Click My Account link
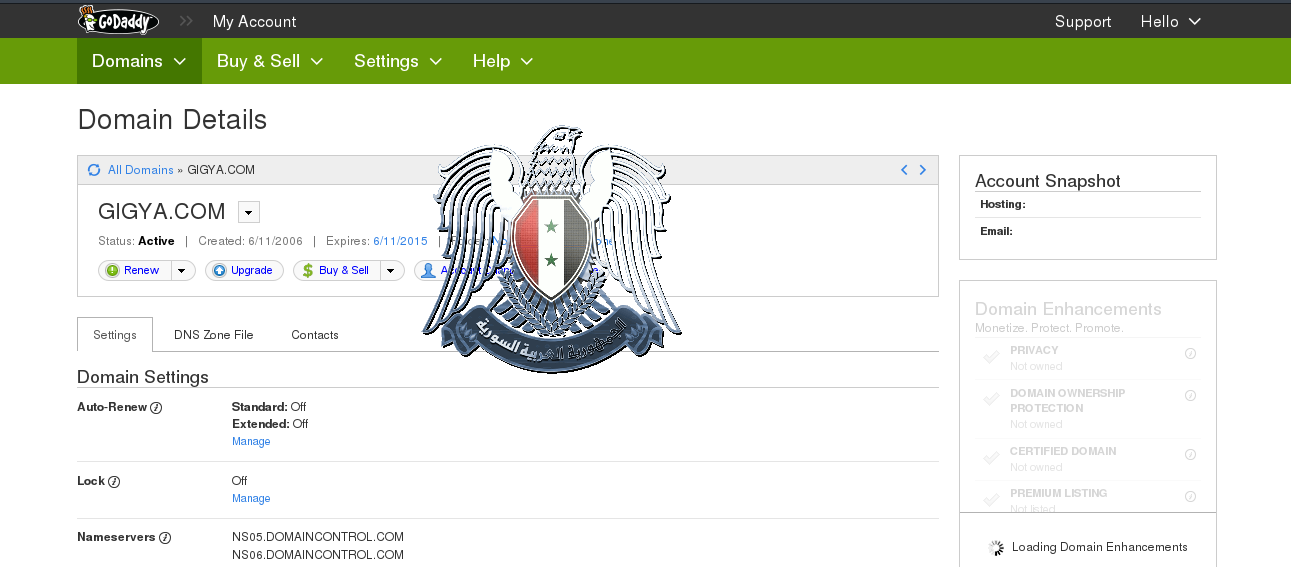The height and width of the screenshot is (567, 1291). [x=254, y=21]
